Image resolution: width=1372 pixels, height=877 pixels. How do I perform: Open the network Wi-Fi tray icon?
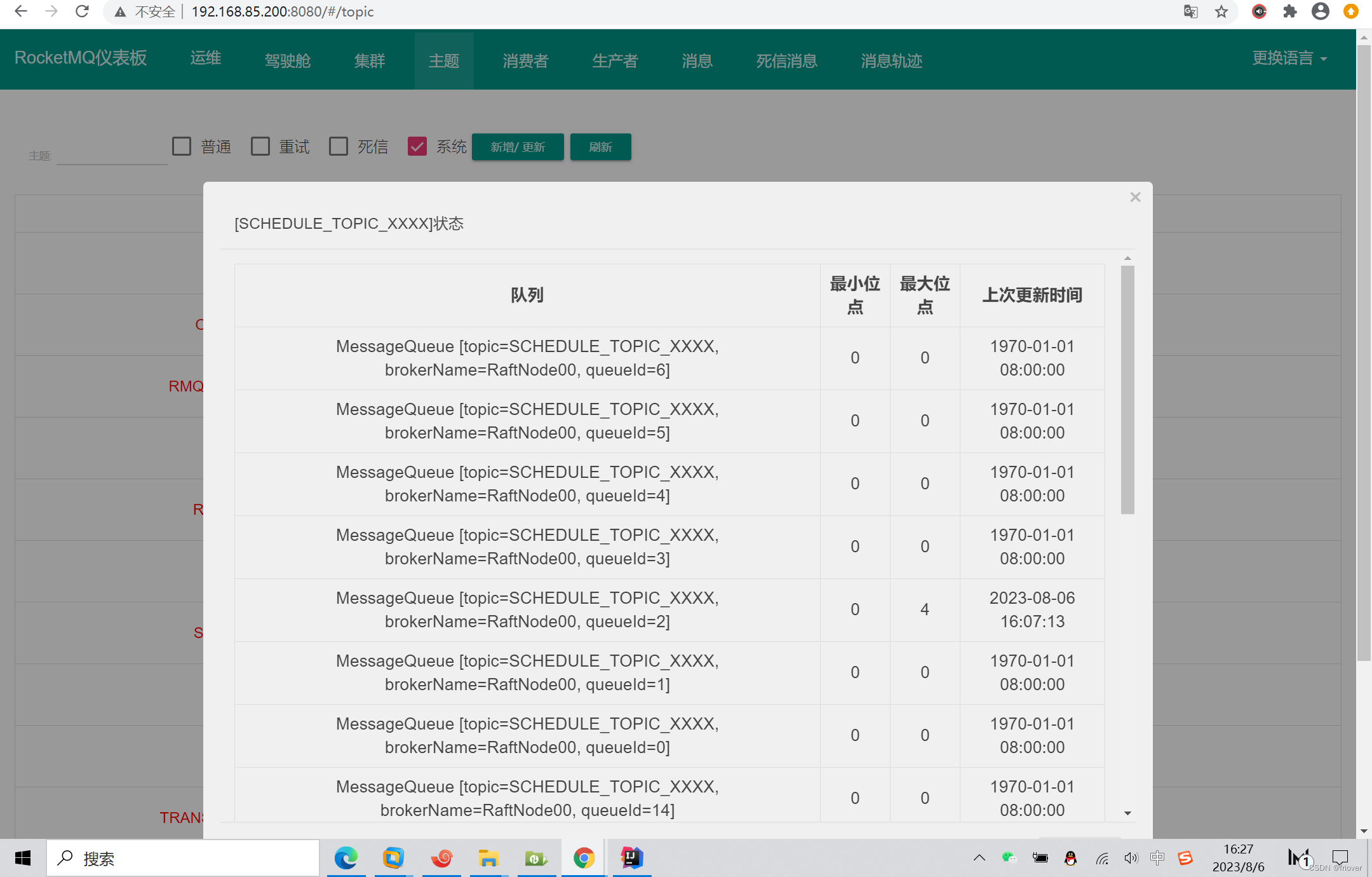tap(1102, 859)
